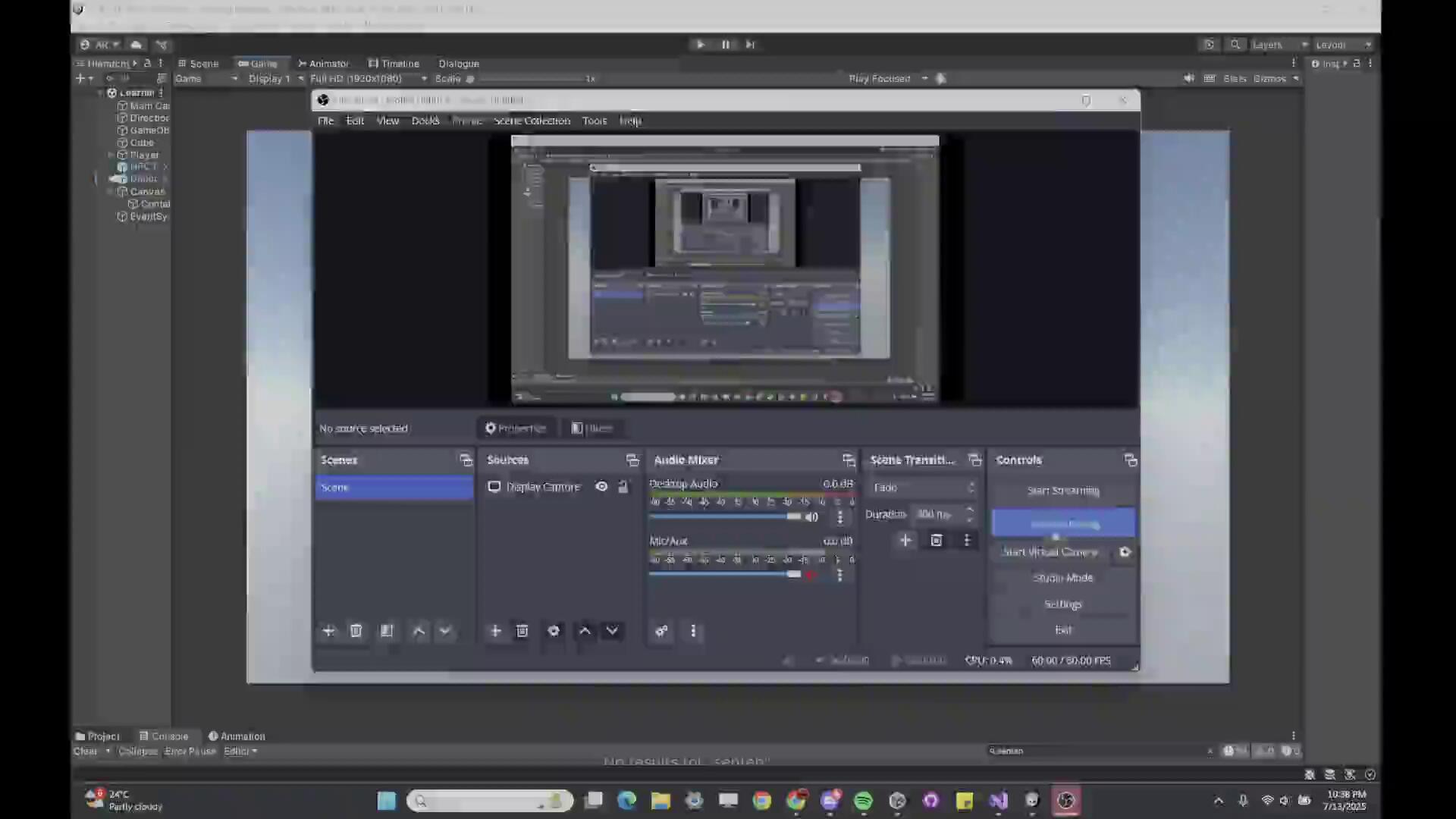This screenshot has height=819, width=1456.
Task: Click the Virtual Camera configuration gear icon
Action: point(1125,551)
